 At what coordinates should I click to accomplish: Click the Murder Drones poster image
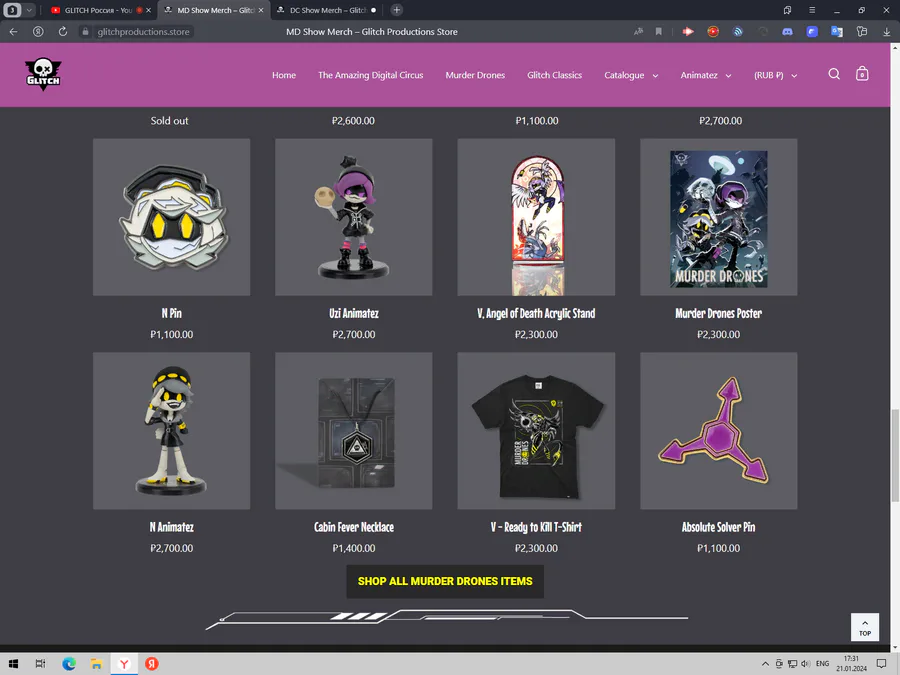pos(719,217)
